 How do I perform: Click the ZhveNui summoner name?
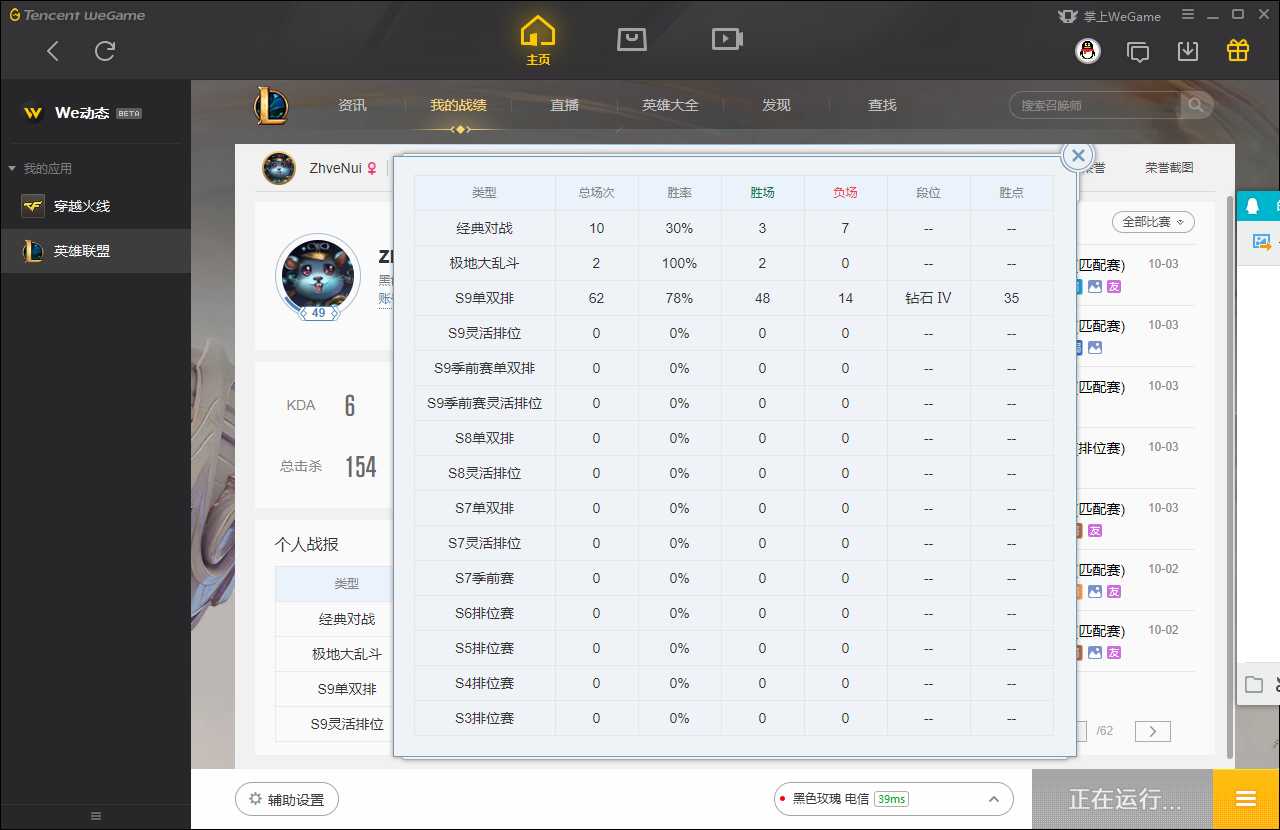(x=335, y=168)
